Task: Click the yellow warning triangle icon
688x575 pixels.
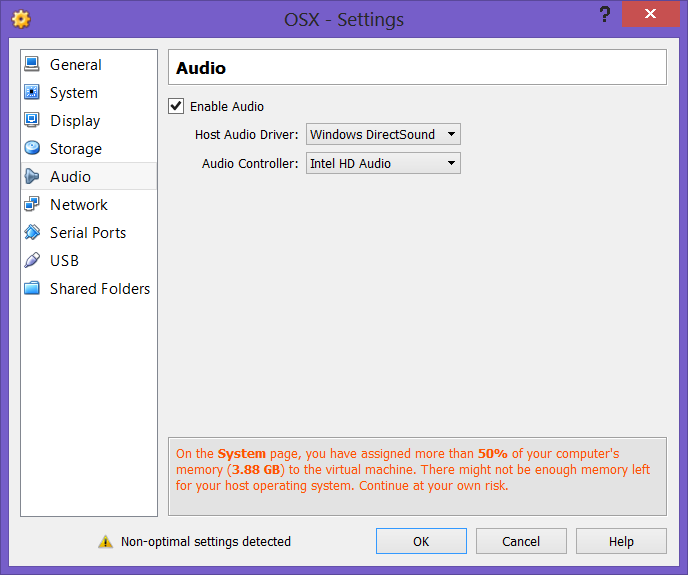Action: (x=105, y=542)
